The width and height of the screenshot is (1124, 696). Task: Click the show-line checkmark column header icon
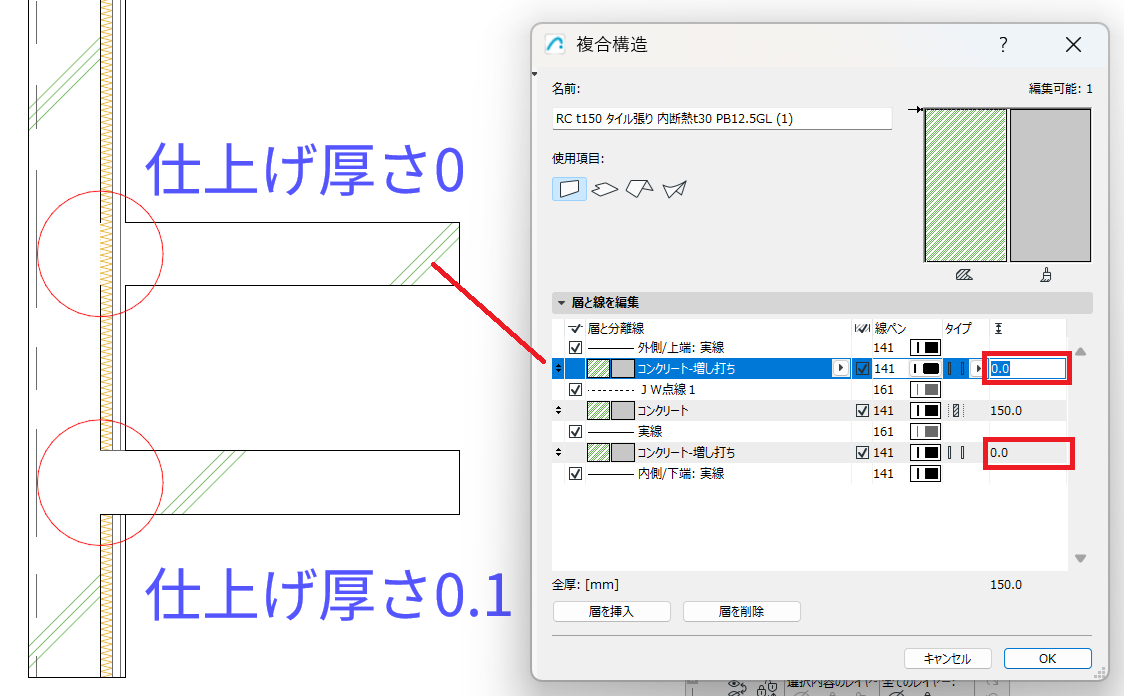click(x=575, y=328)
